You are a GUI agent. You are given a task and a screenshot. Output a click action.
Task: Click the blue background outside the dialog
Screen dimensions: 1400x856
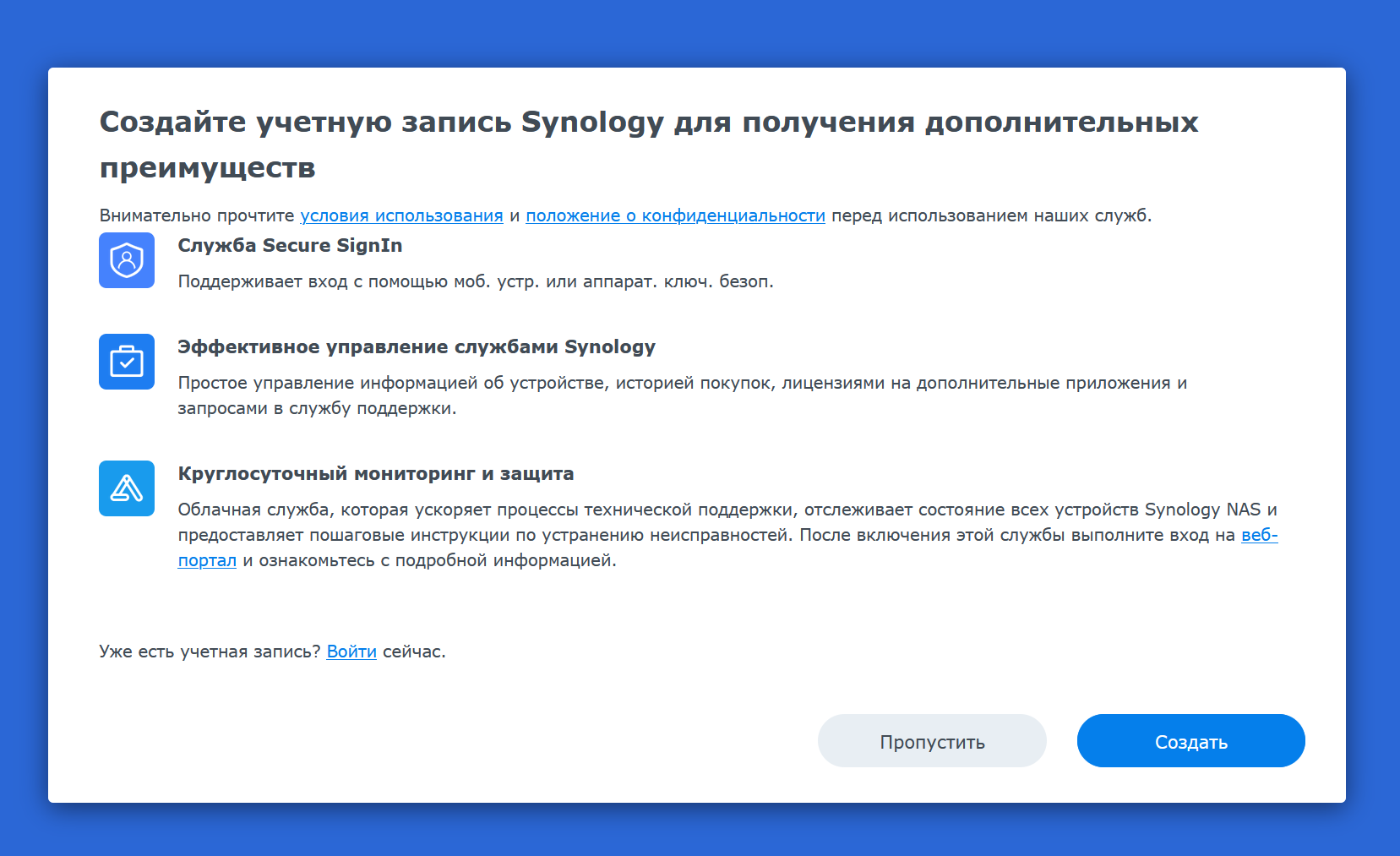[x=700, y=34]
